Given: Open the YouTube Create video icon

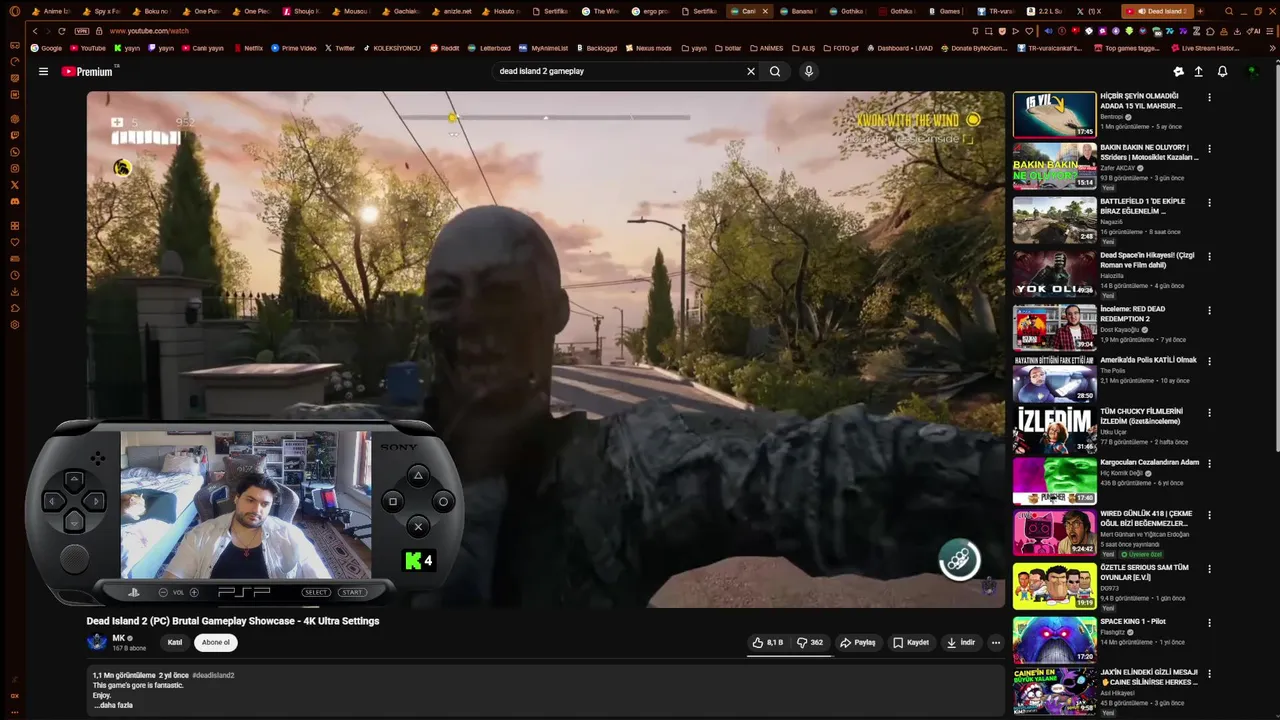Looking at the screenshot, I should tap(1178, 71).
